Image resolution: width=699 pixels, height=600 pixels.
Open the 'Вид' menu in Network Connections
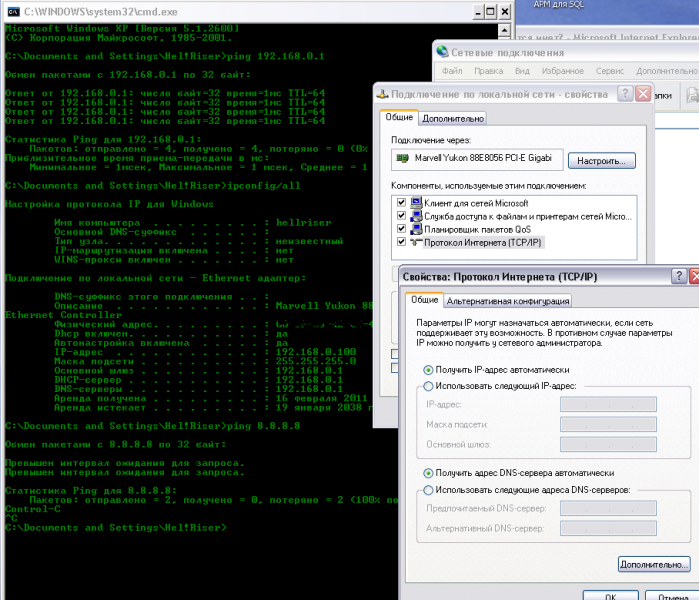click(522, 71)
